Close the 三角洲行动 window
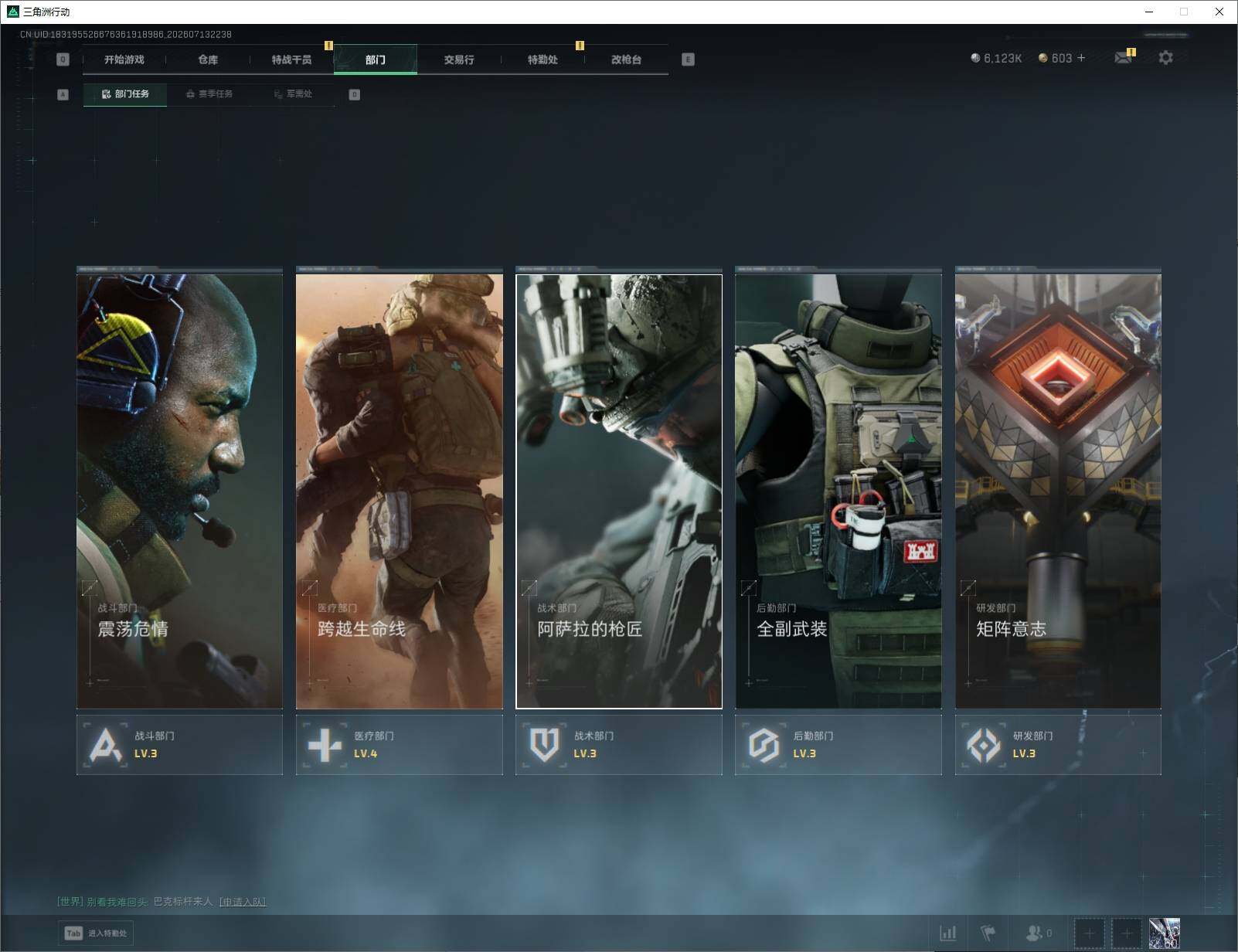The width and height of the screenshot is (1238, 952). [1219, 12]
